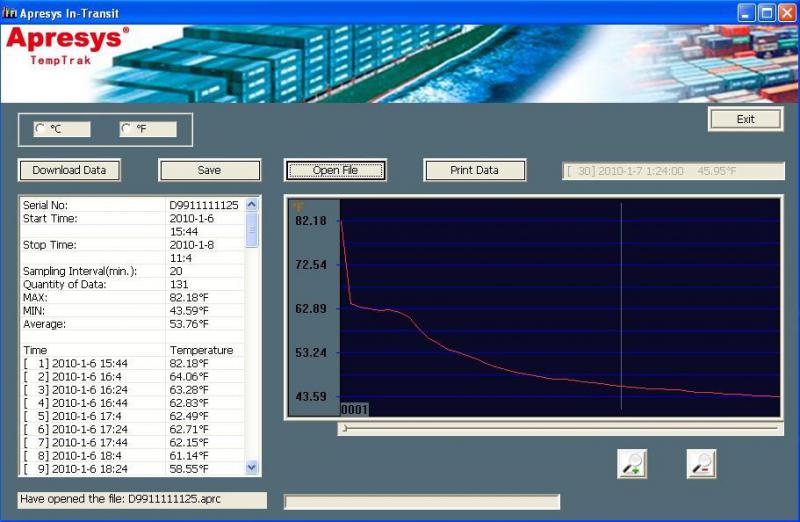Screen dimensions: 800x522
Task: Click the empty progress bar at bottom
Action: 422,502
